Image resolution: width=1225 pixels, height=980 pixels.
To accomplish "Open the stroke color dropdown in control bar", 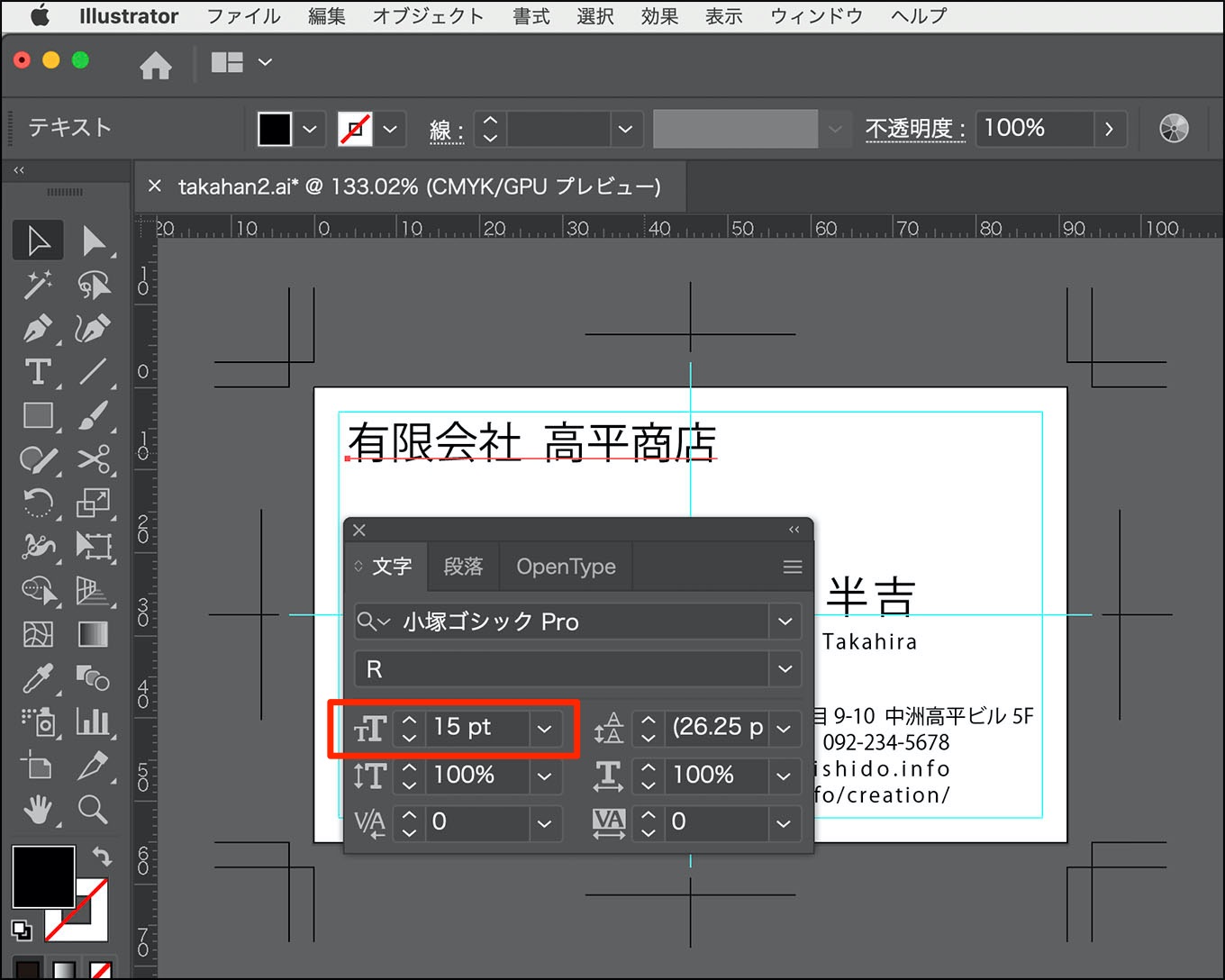I will 390,130.
